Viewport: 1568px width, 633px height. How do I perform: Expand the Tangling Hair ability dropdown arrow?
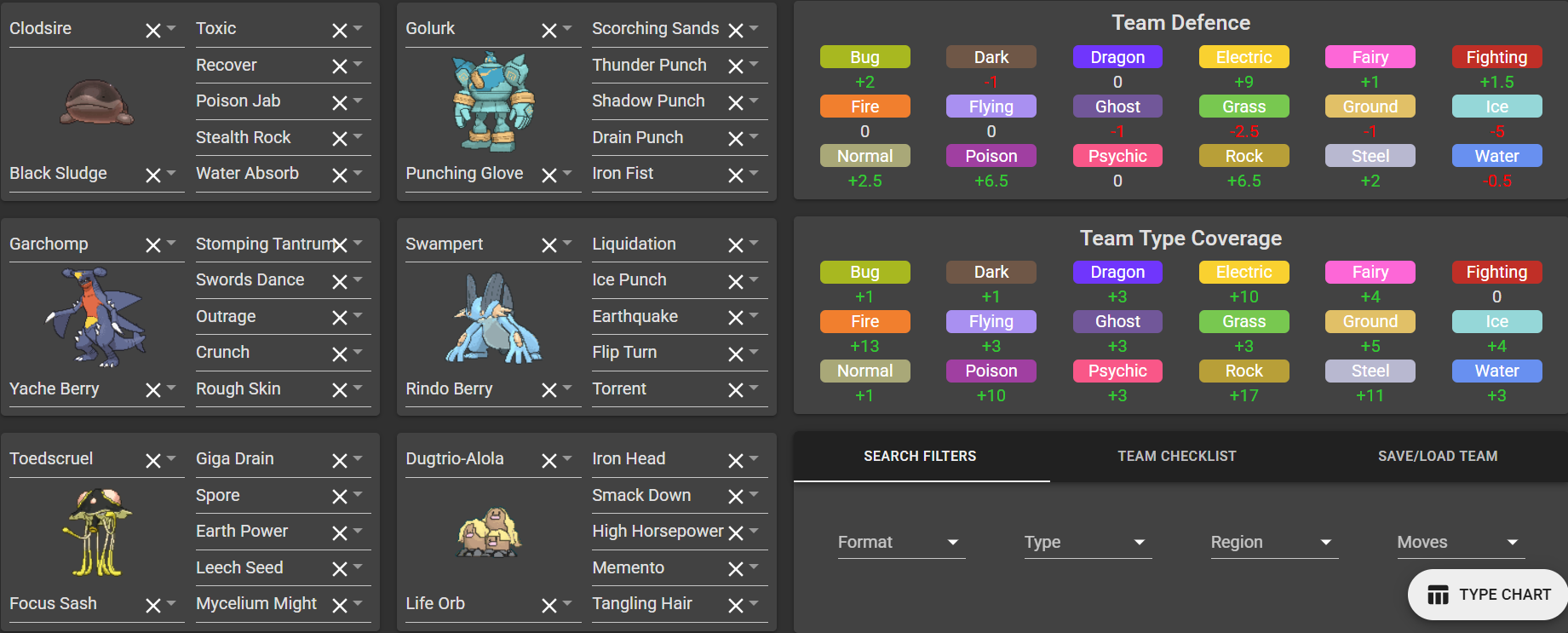click(755, 604)
